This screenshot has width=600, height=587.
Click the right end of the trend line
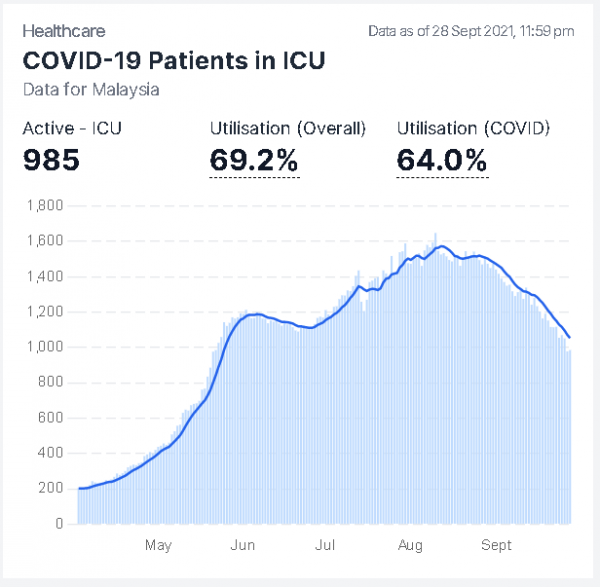pyautogui.click(x=570, y=337)
